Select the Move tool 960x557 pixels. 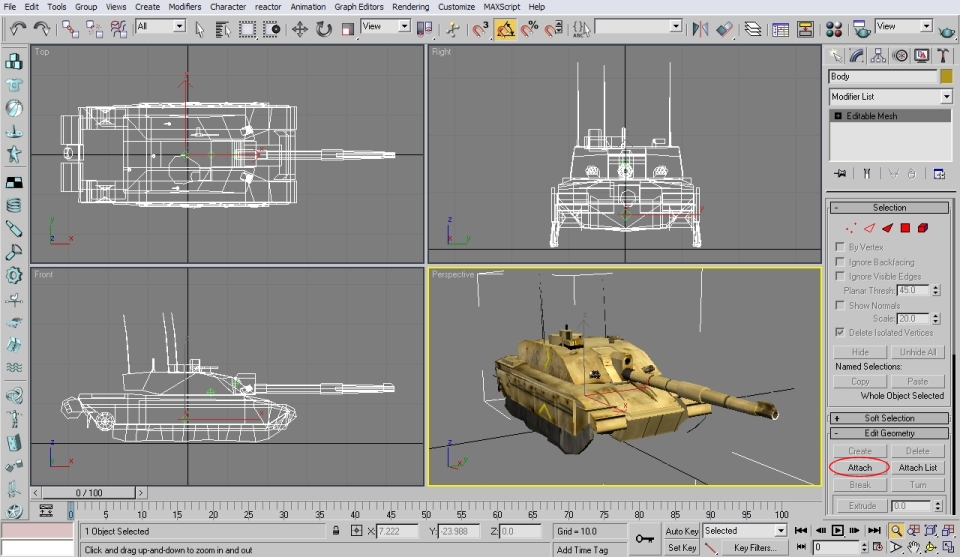(x=299, y=29)
